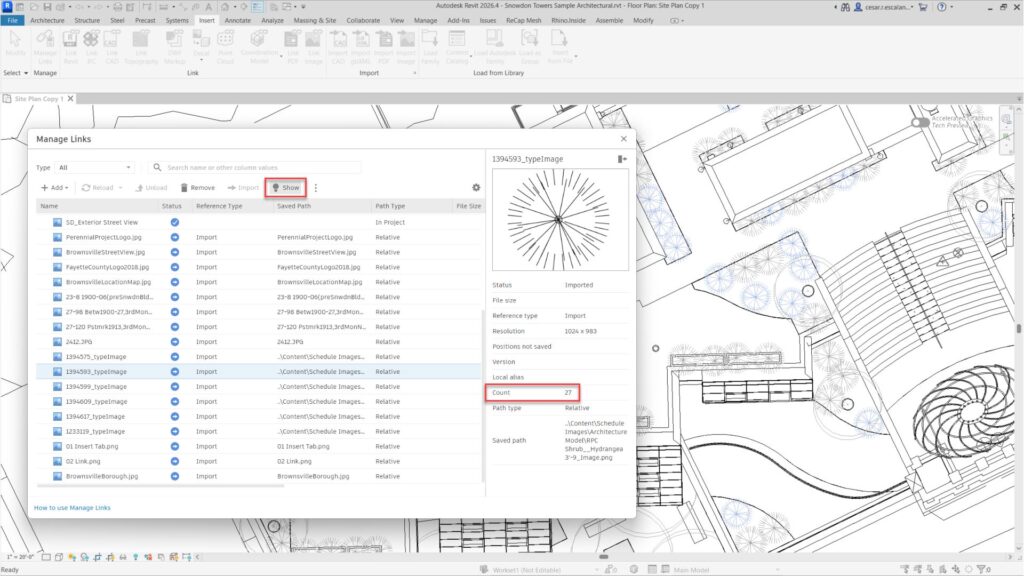Image resolution: width=1024 pixels, height=576 pixels.
Task: Switch to the Annotate ribbon tab
Action: point(238,20)
